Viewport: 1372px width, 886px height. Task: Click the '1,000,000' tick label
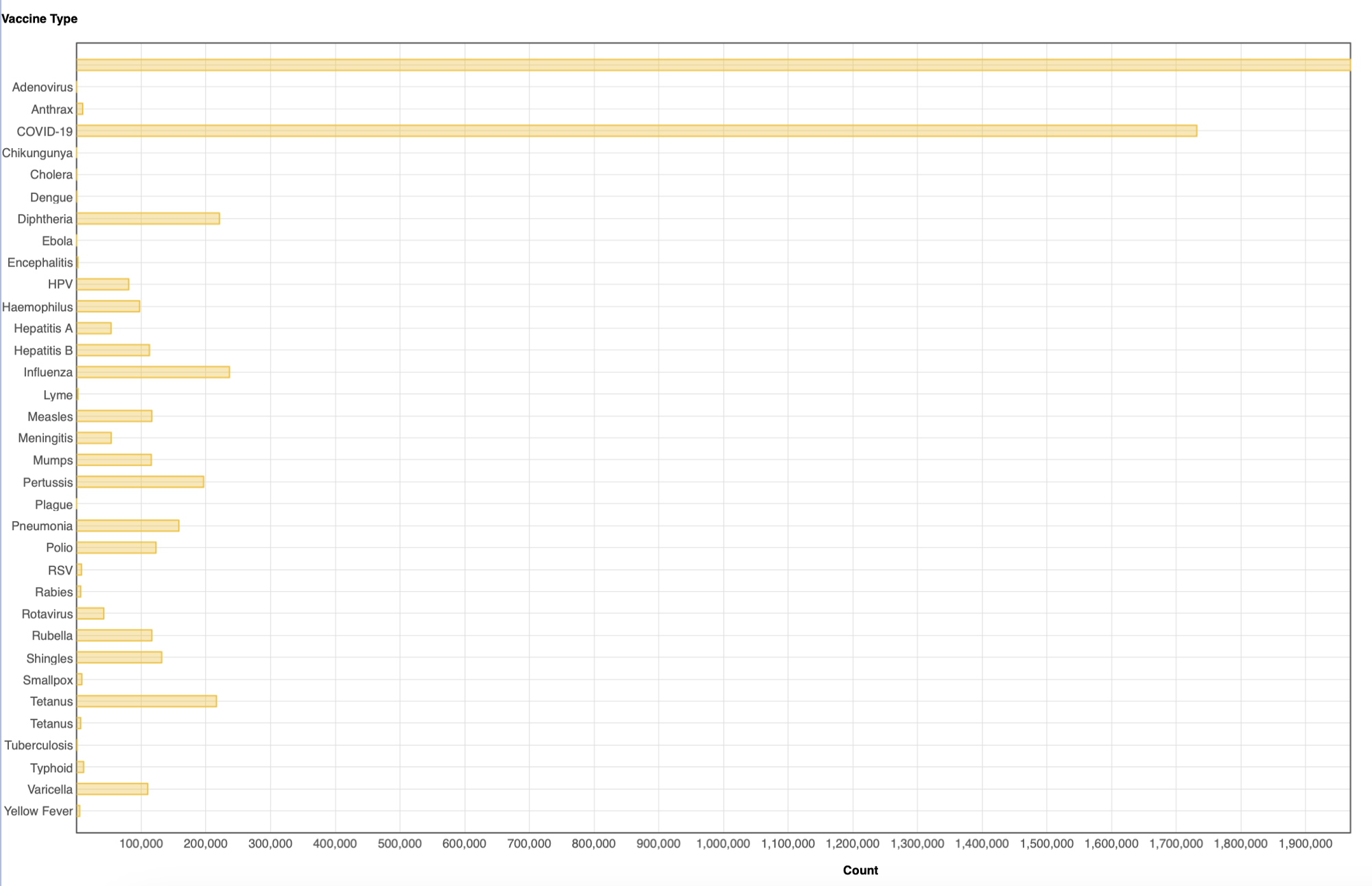pos(723,843)
